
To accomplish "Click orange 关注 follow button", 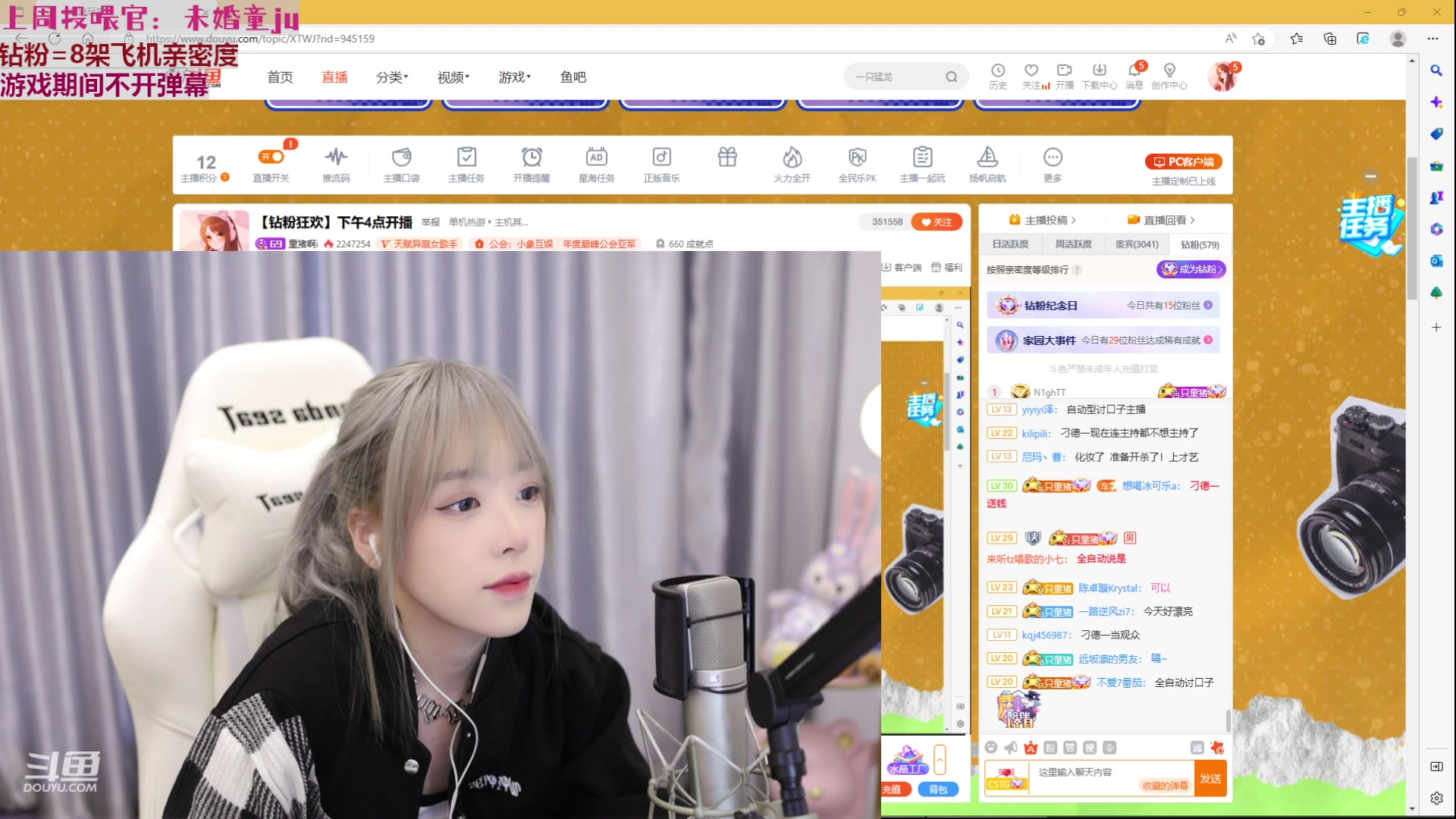I will 937,222.
